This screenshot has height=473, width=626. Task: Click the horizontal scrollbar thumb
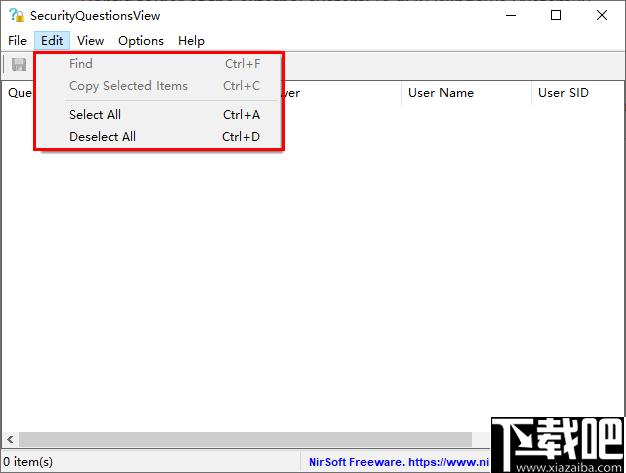pyautogui.click(x=246, y=439)
